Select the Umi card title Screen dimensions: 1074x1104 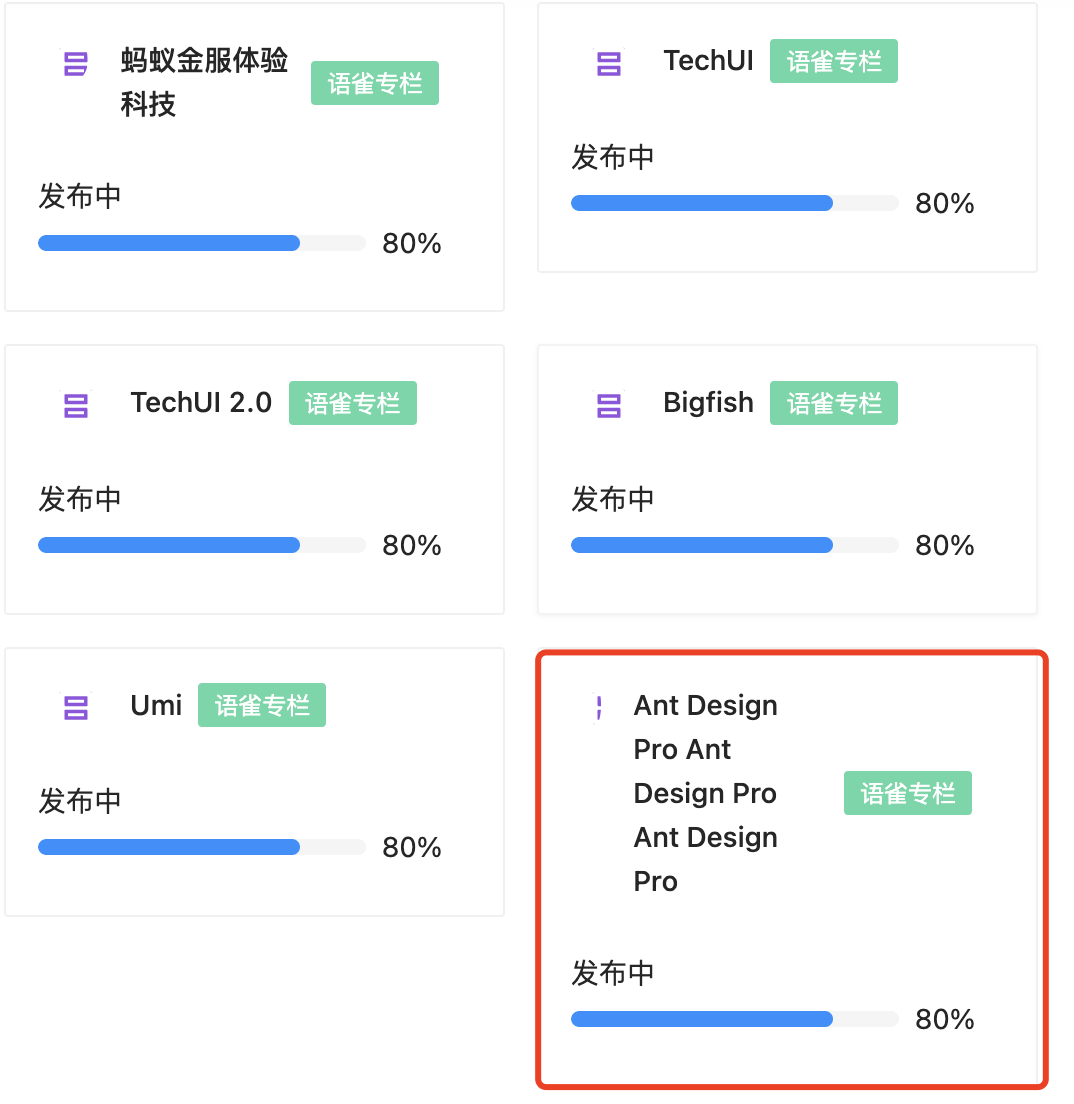[155, 705]
